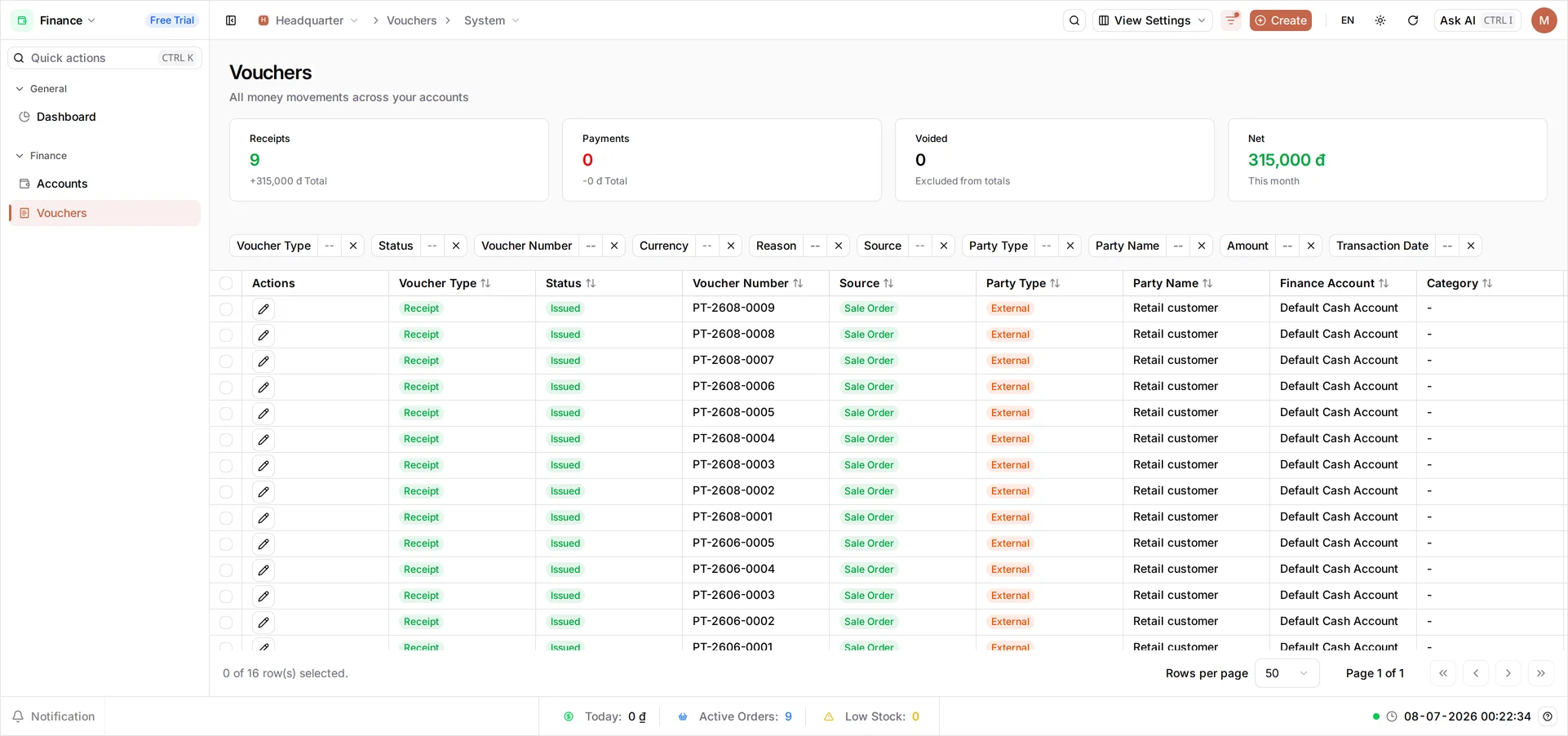Sort by Finance Account column
This screenshot has width=1568, height=736.
click(x=1334, y=283)
